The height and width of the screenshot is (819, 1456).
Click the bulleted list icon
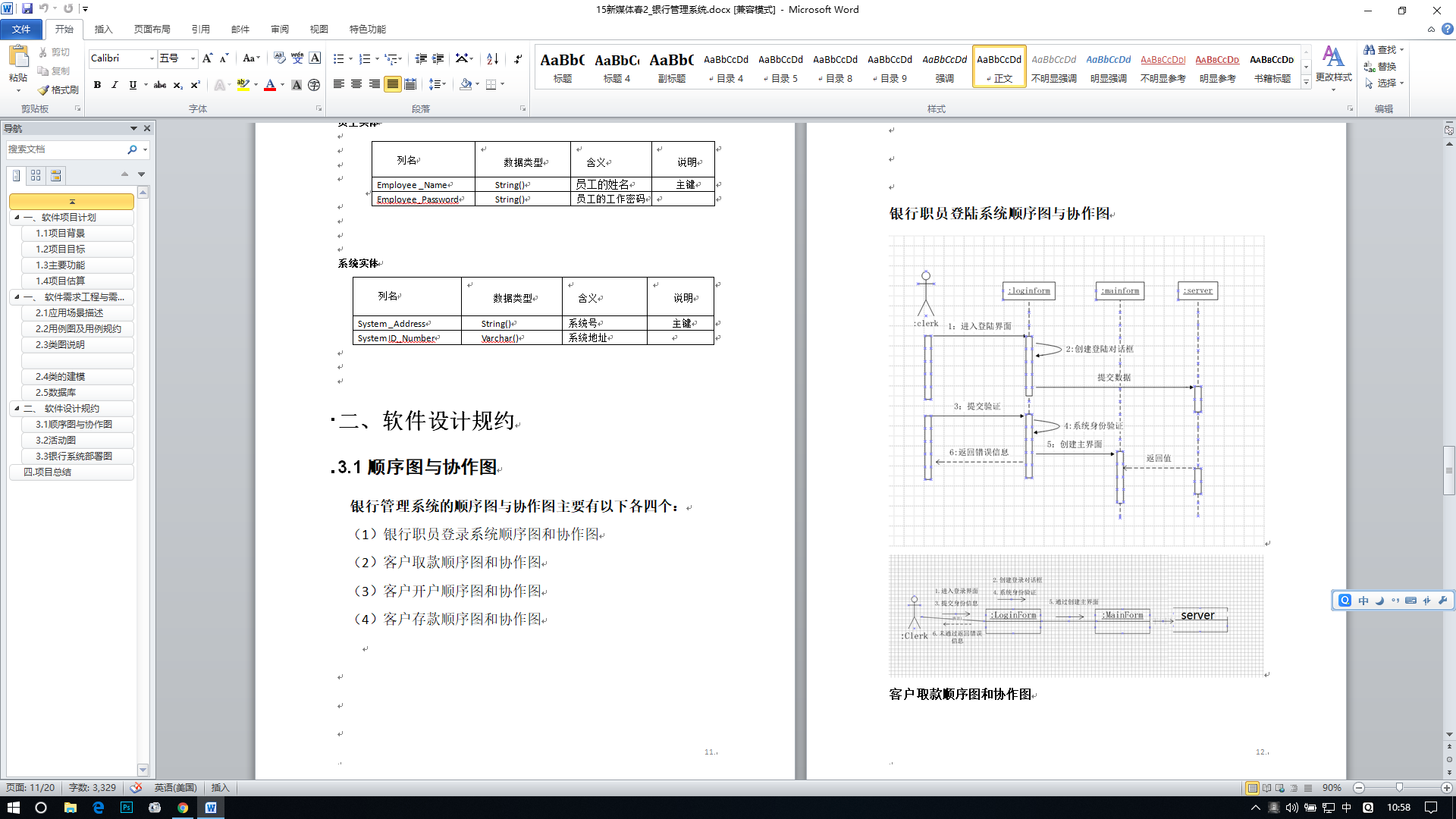coord(339,58)
